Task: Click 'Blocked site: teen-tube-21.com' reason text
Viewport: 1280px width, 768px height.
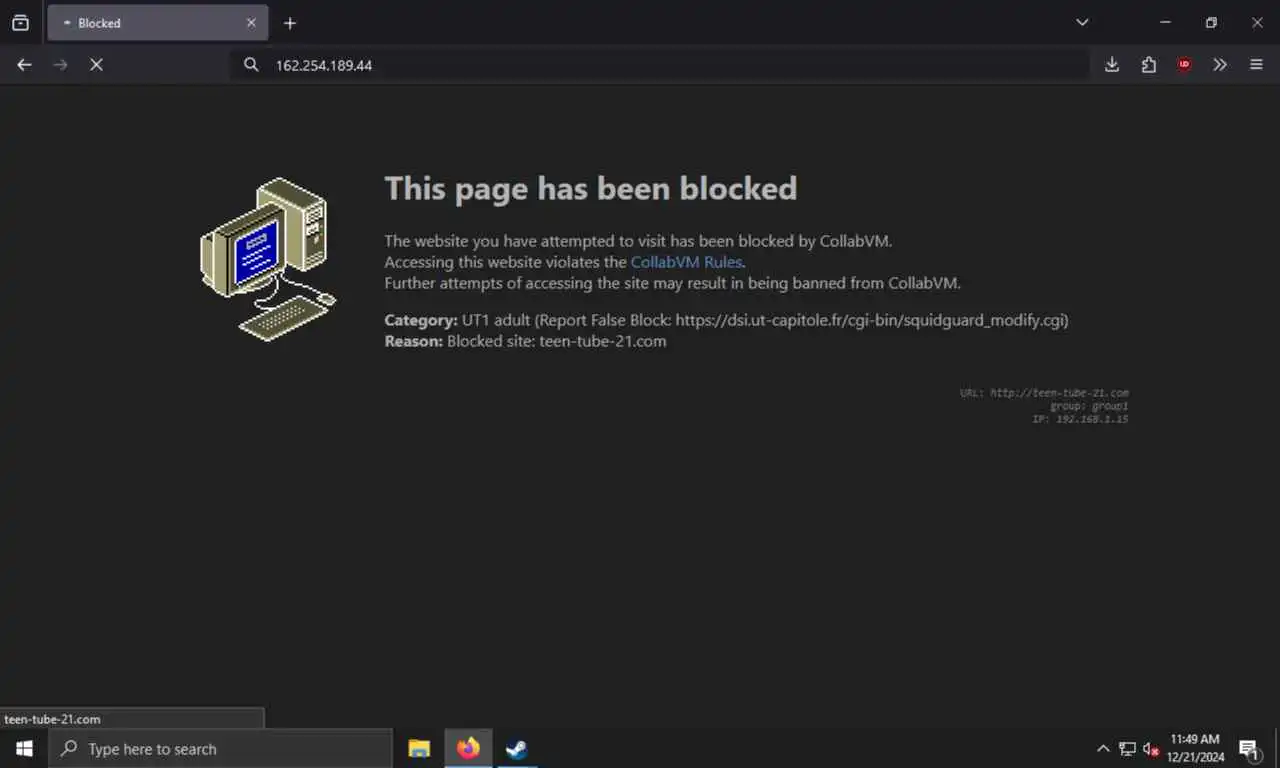Action: tap(557, 341)
